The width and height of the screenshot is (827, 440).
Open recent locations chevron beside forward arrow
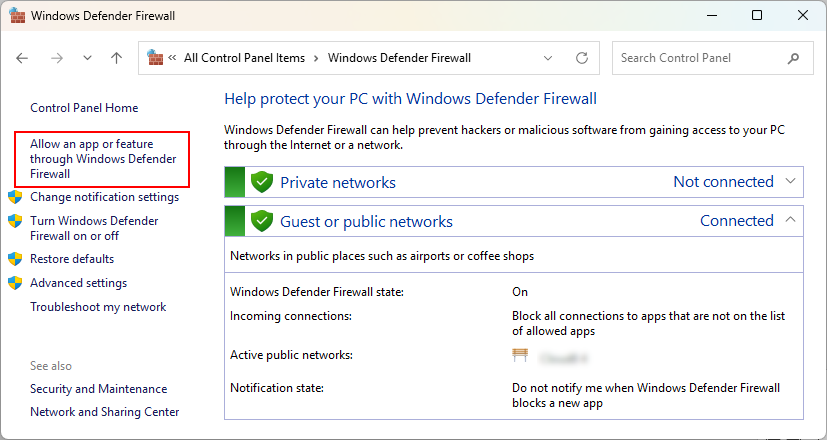coord(88,58)
